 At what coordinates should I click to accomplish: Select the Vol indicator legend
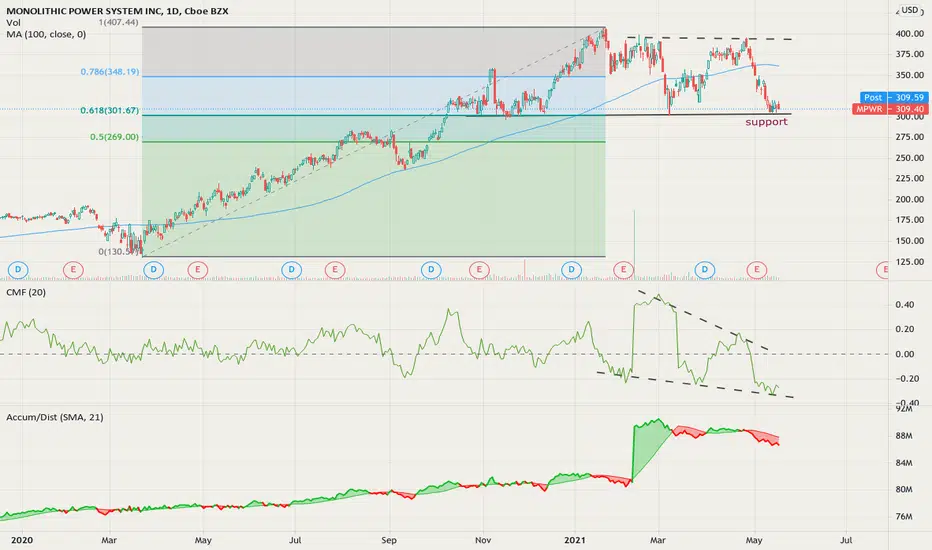pos(13,23)
